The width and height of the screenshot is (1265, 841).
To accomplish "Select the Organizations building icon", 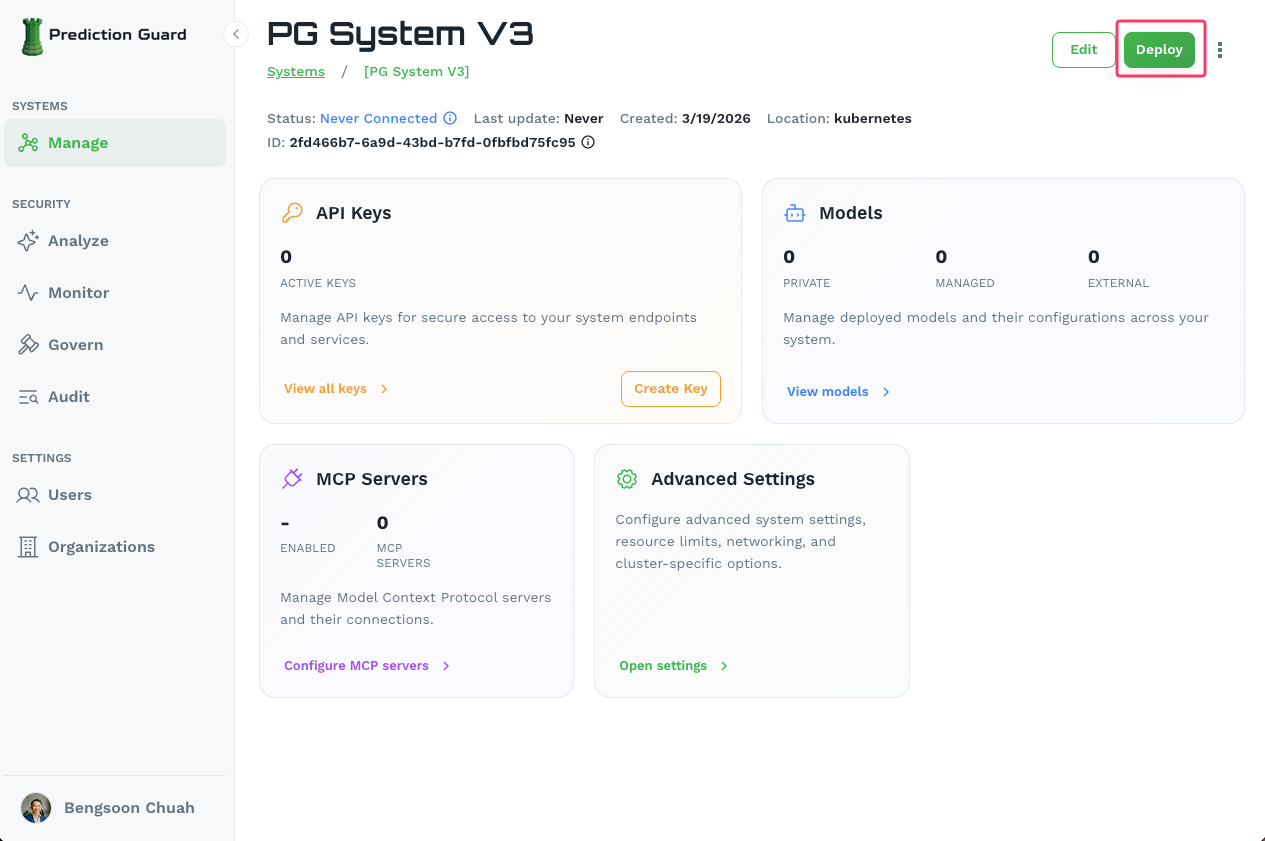I will click(x=28, y=546).
